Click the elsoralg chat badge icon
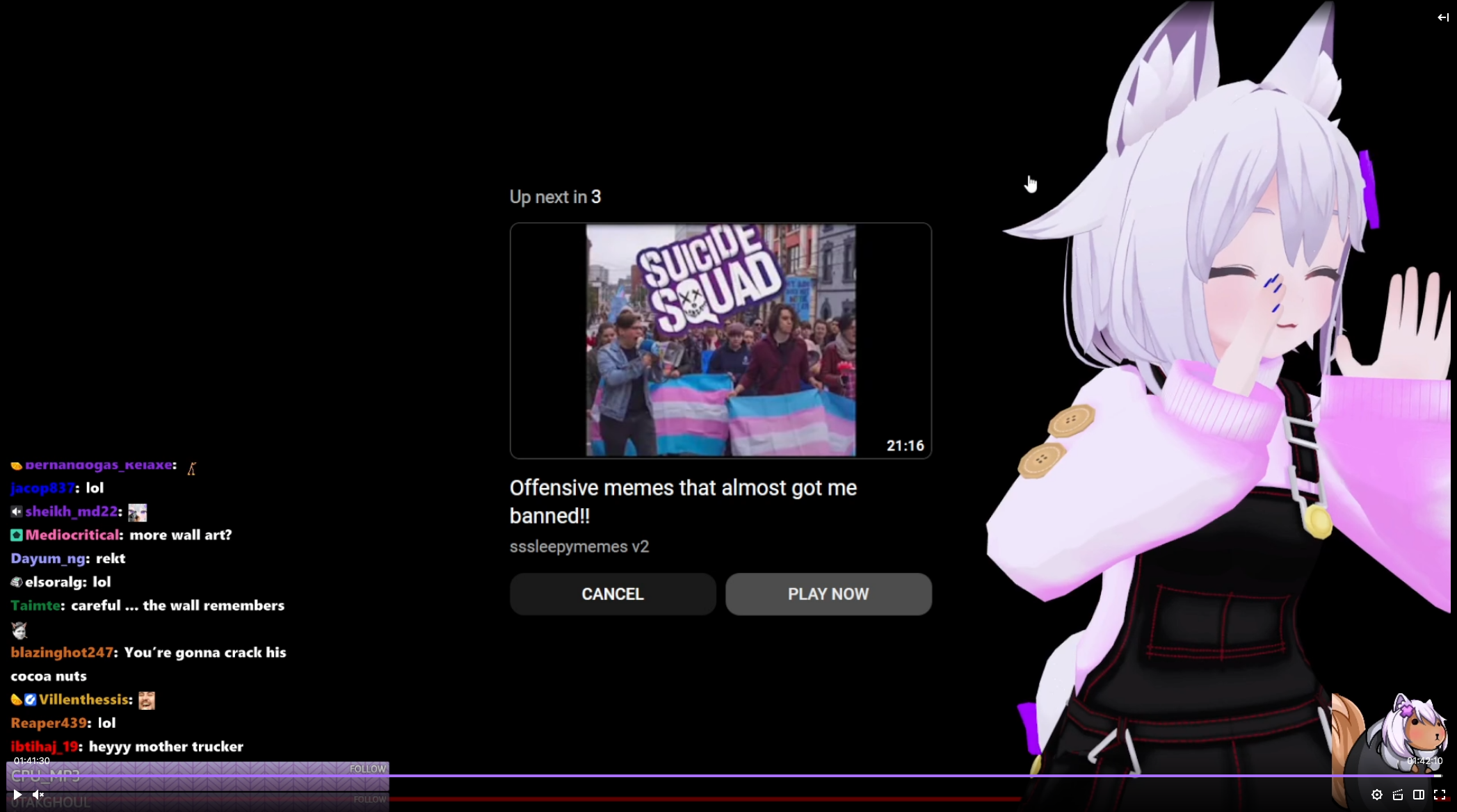This screenshot has height=812, width=1457. pyautogui.click(x=17, y=582)
